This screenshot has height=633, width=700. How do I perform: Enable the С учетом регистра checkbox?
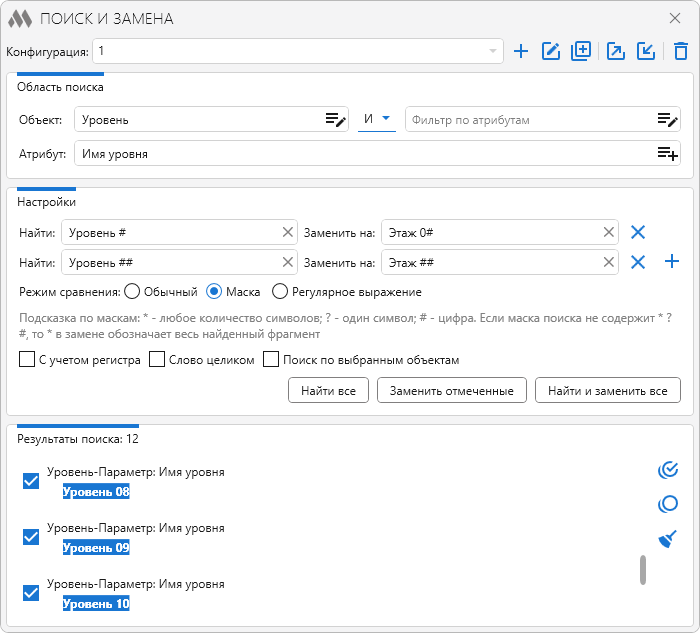click(x=27, y=360)
